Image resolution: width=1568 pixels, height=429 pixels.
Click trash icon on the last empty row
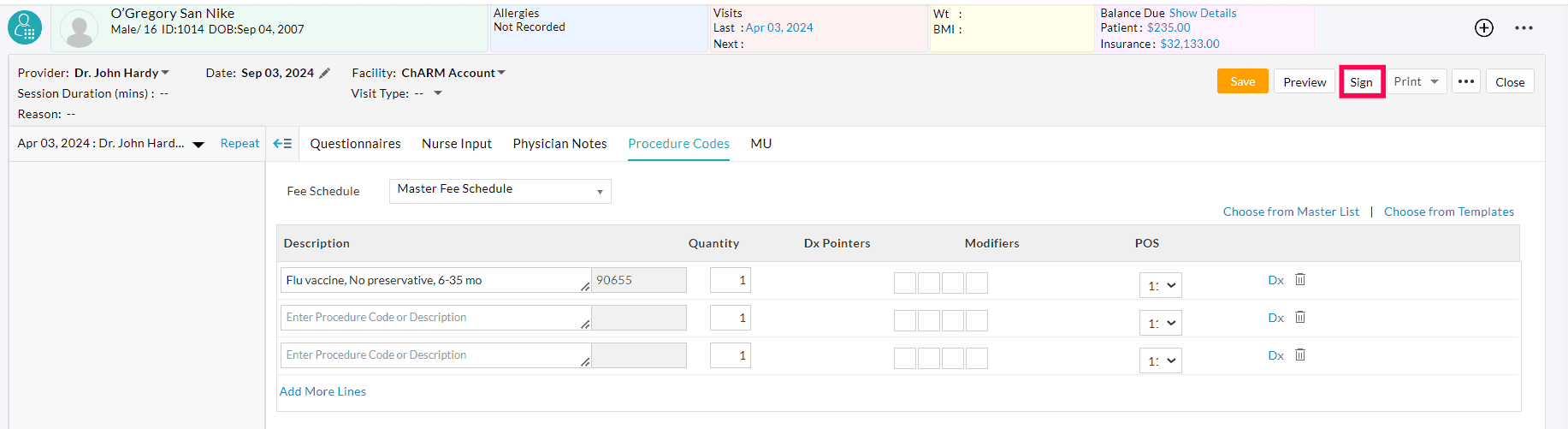[x=1300, y=355]
